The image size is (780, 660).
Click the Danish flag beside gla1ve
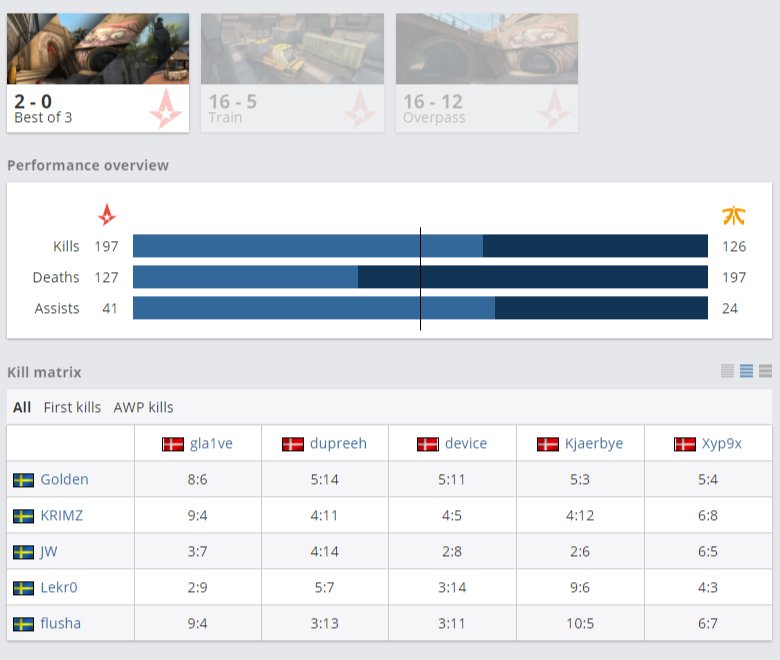tap(173, 444)
